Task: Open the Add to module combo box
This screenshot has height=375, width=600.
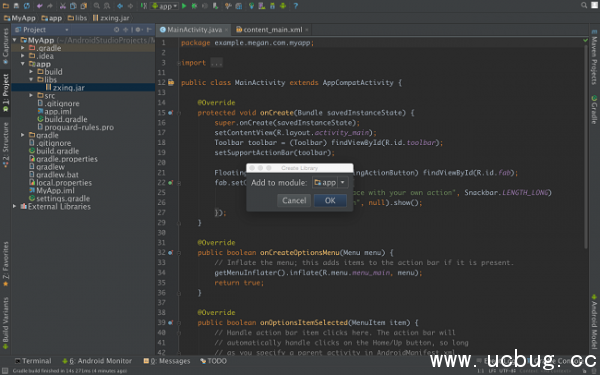Action: tap(330, 183)
